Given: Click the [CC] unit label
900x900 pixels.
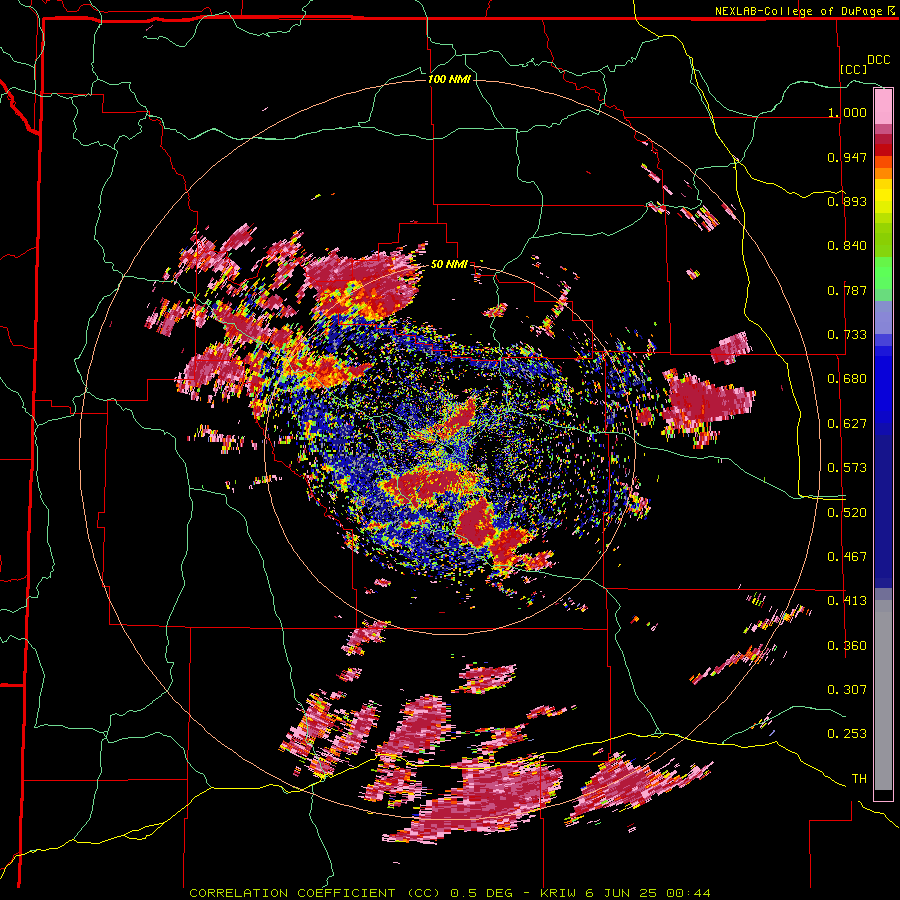Looking at the screenshot, I should tap(854, 69).
